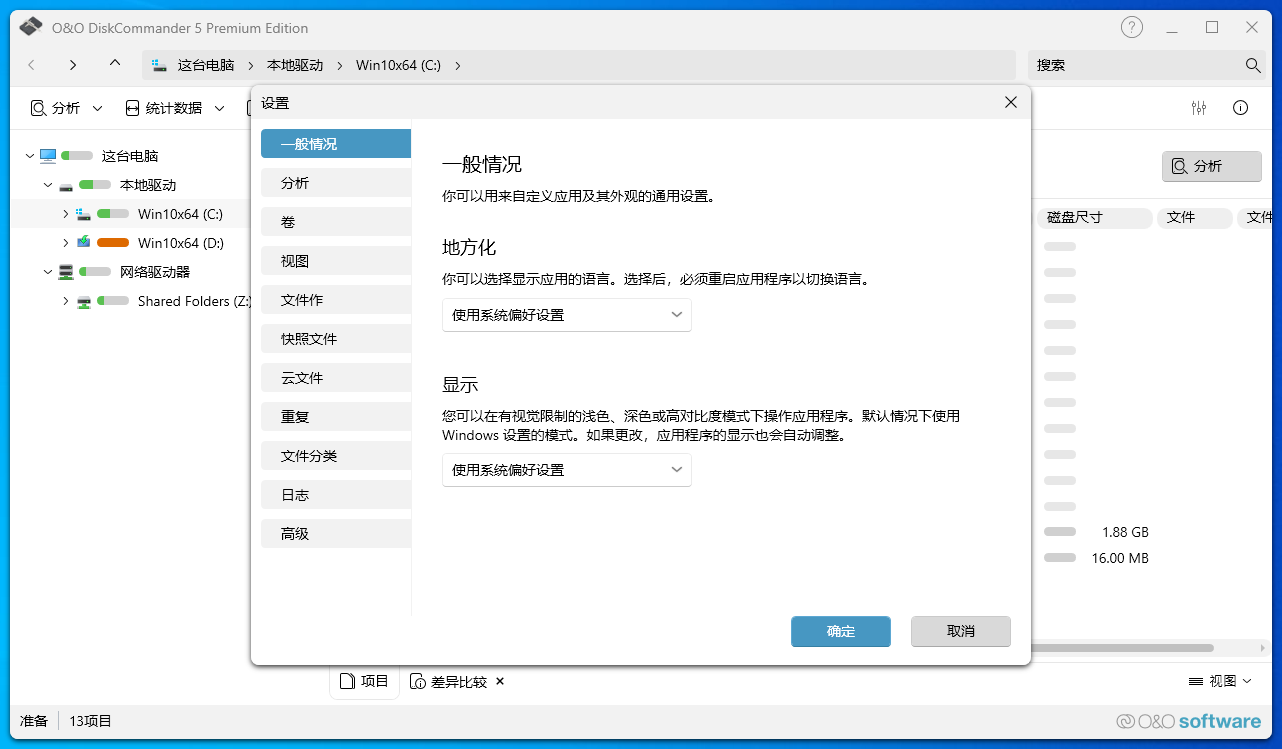1282x749 pixels.
Task: Expand the Win10x64 (C:) tree node
Action: tap(65, 213)
